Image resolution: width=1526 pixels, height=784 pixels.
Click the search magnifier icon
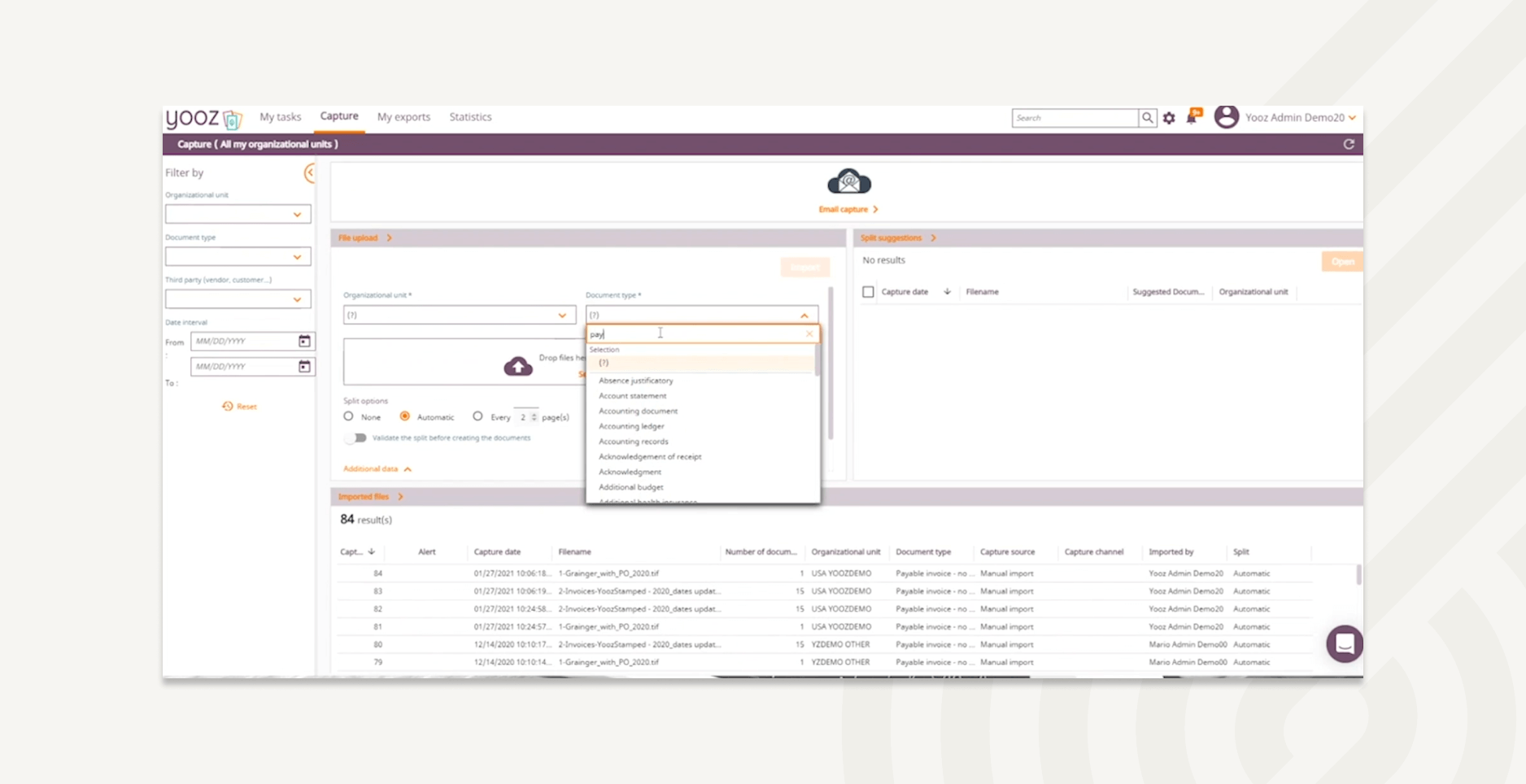coord(1148,118)
